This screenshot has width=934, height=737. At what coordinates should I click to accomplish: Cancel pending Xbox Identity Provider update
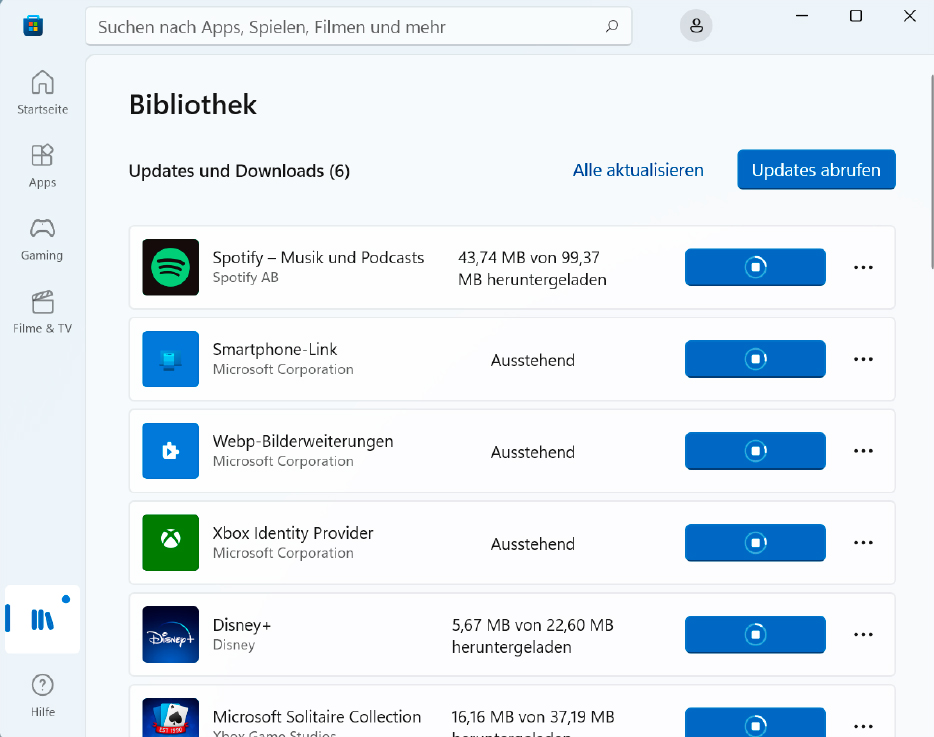point(755,543)
